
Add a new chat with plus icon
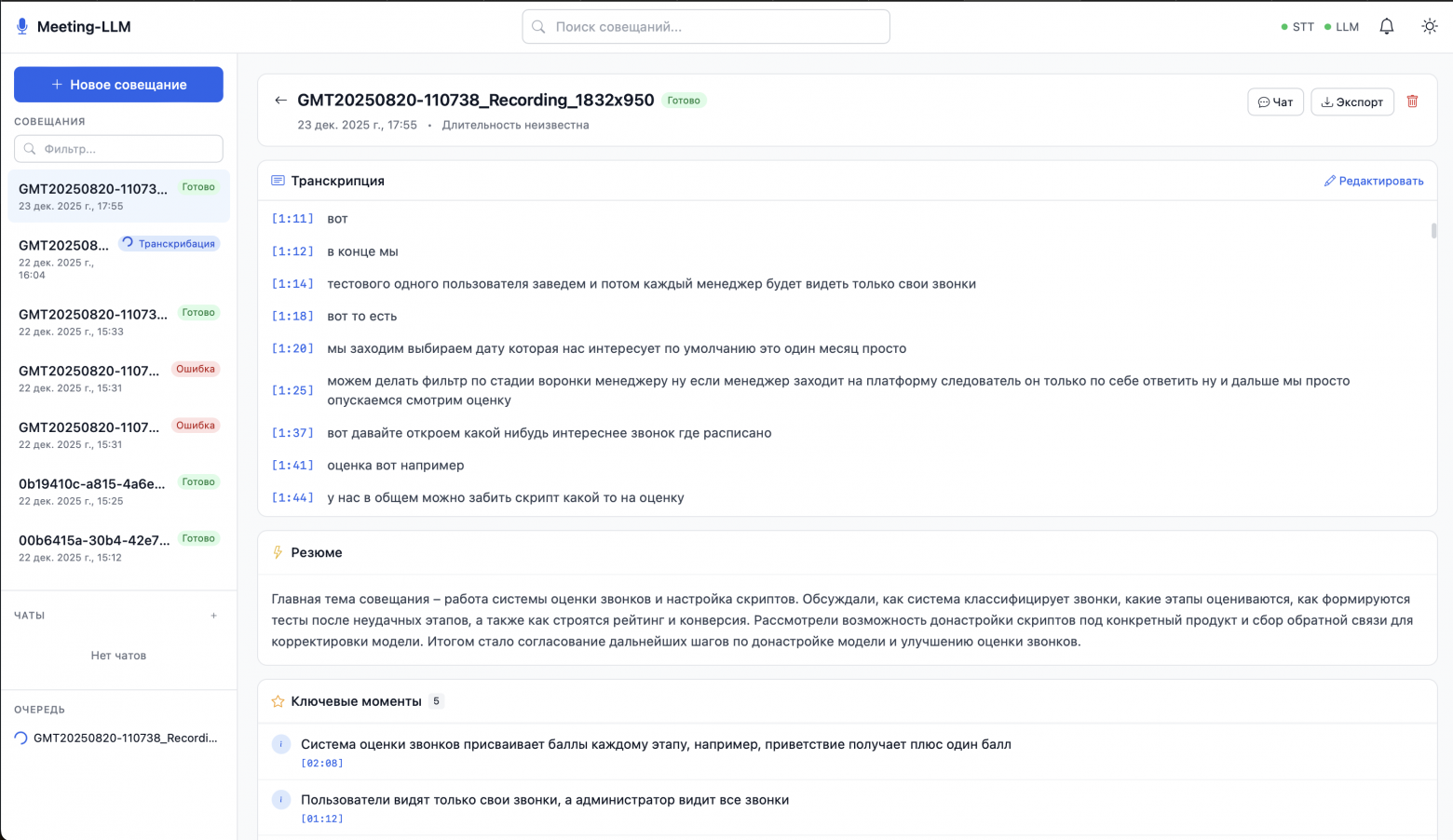[x=213, y=616]
